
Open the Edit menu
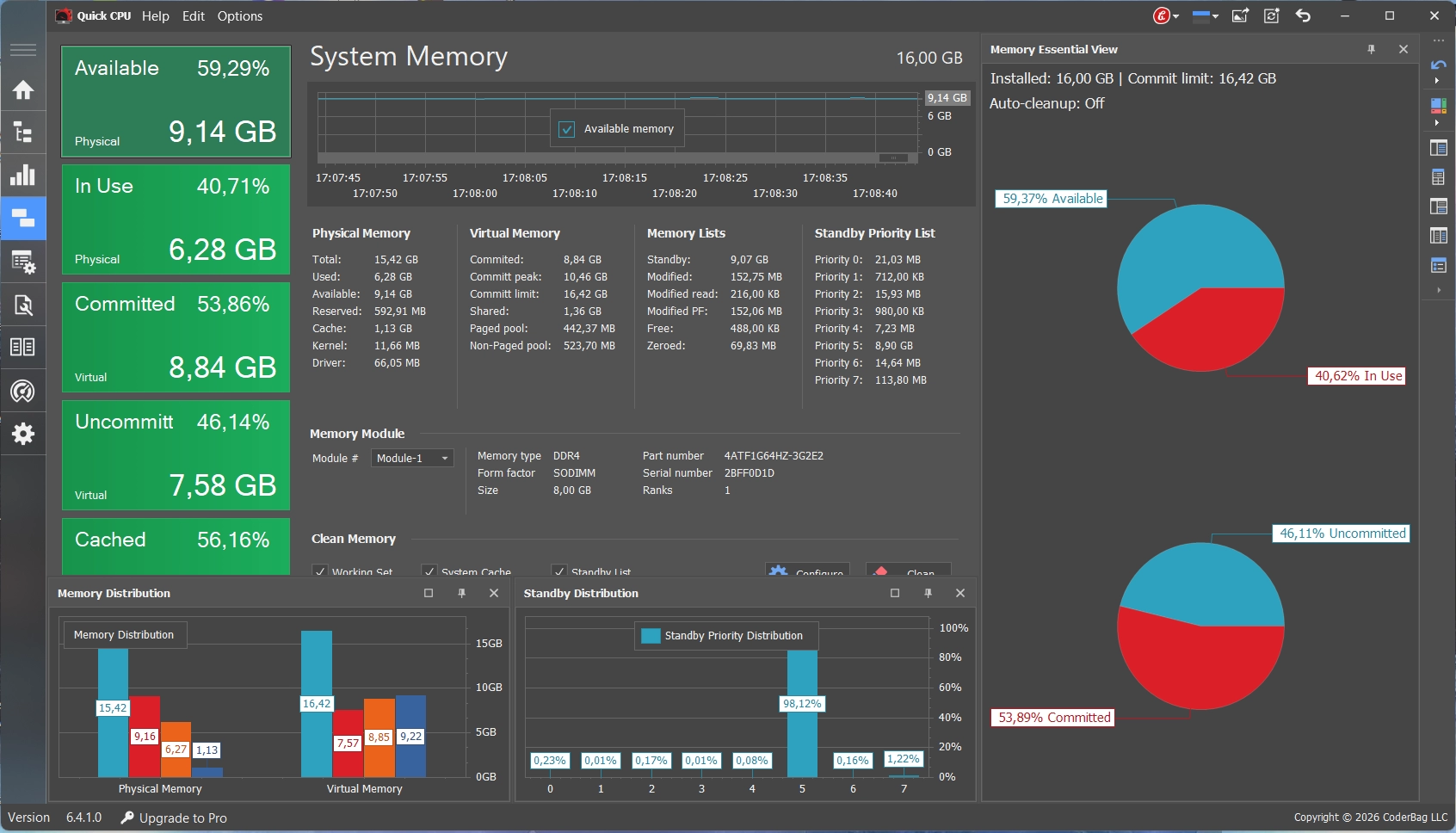pos(193,15)
